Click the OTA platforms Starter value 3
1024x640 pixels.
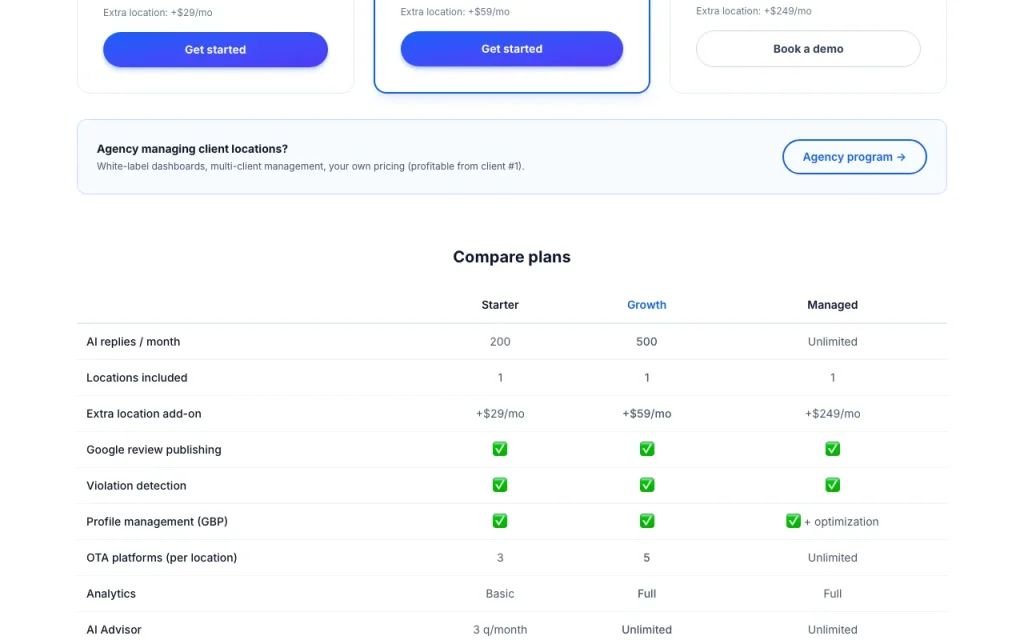pyautogui.click(x=500, y=558)
